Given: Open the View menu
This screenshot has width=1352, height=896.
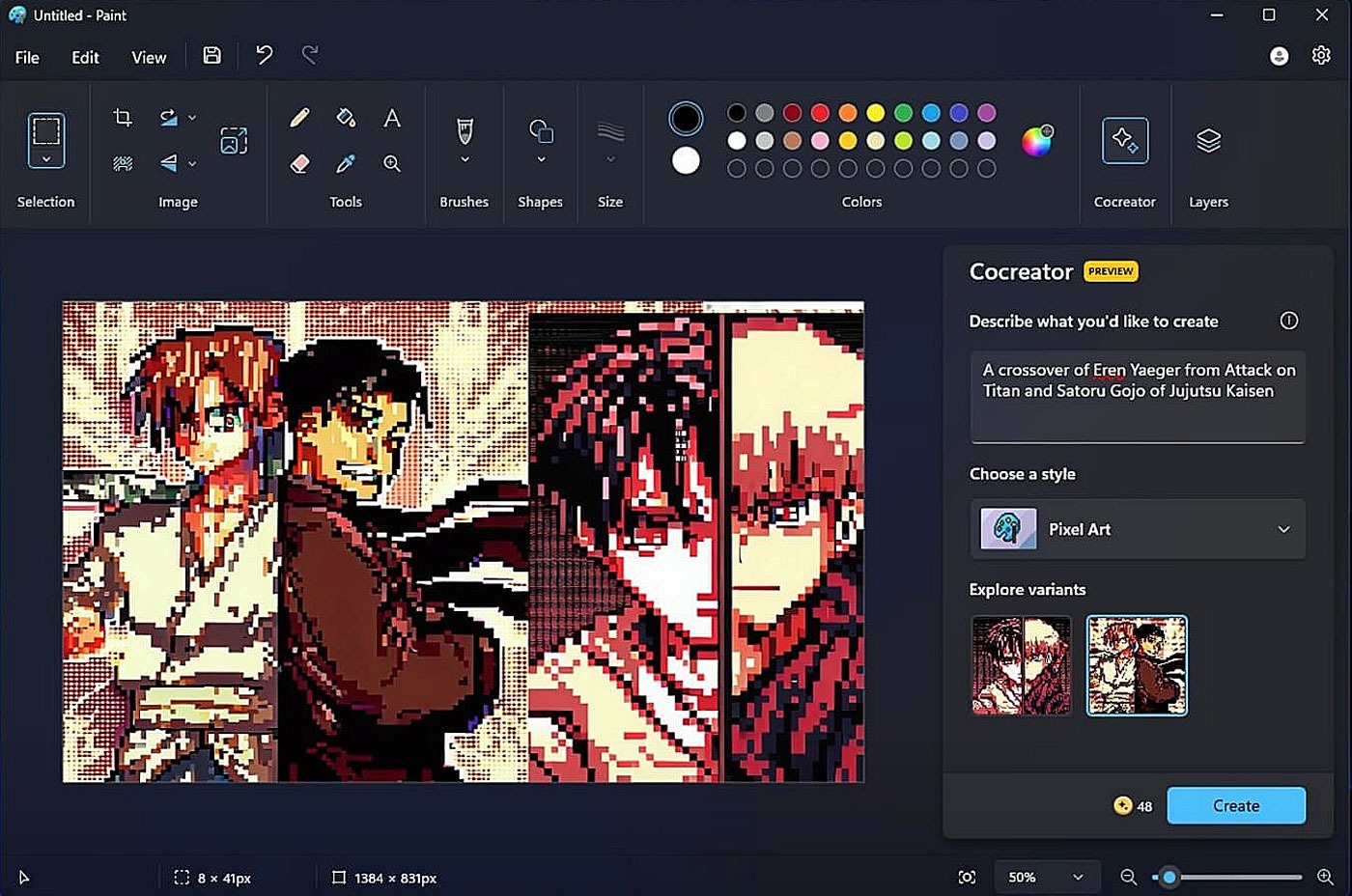Looking at the screenshot, I should (x=149, y=57).
